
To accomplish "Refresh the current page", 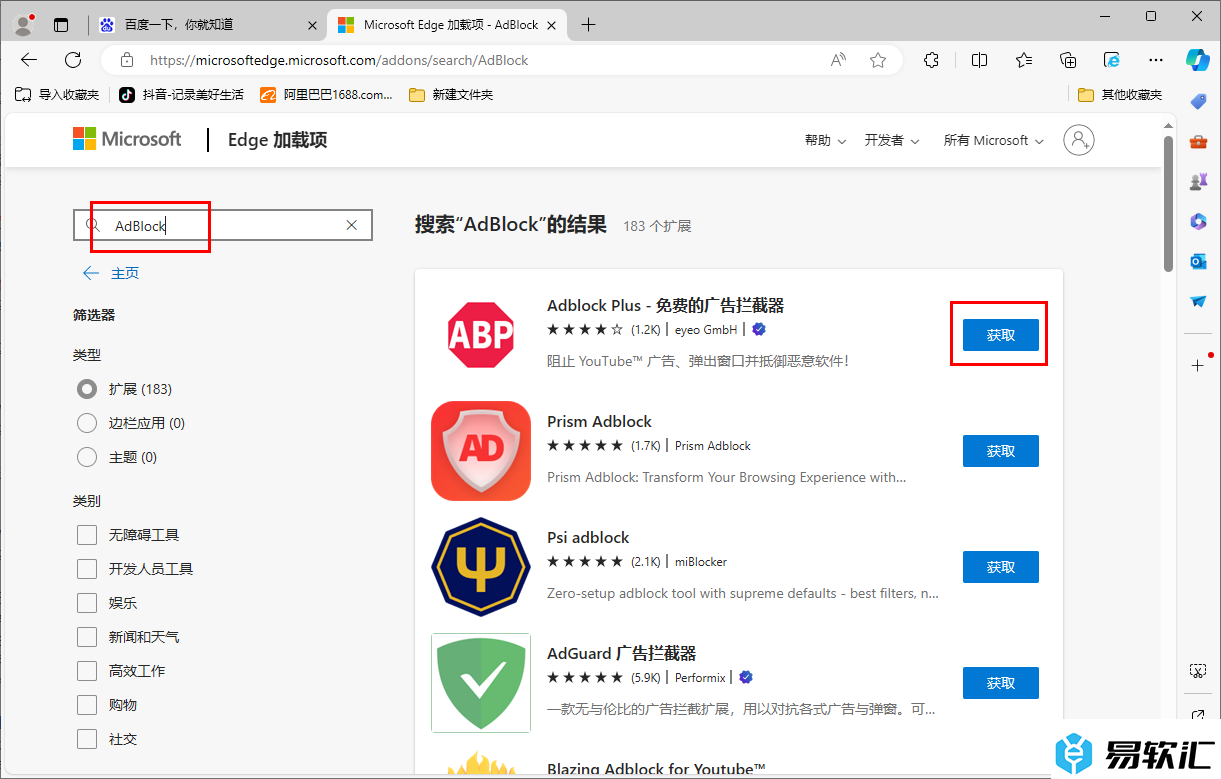I will (73, 60).
